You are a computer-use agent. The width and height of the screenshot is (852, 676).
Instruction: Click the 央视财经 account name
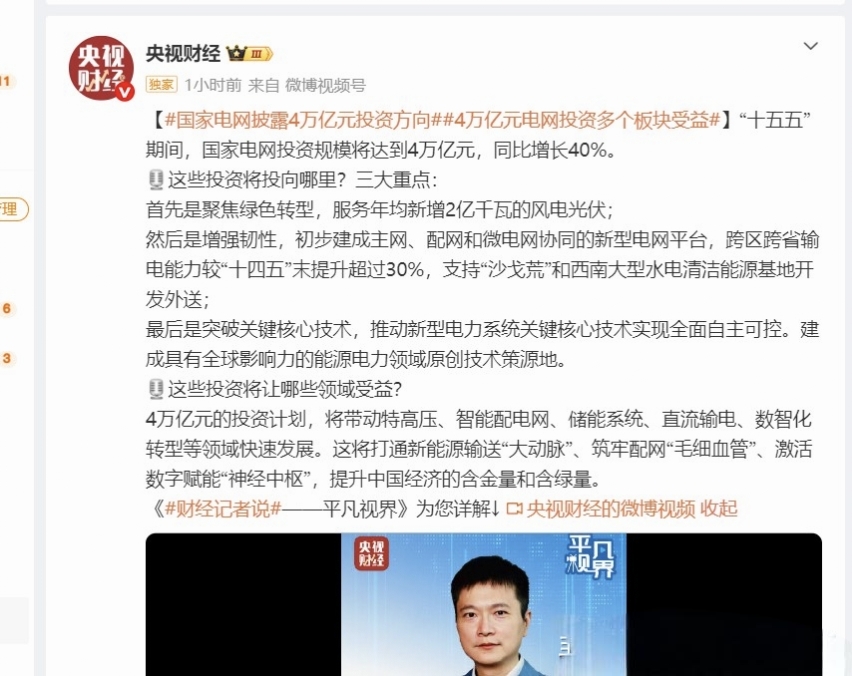point(183,54)
